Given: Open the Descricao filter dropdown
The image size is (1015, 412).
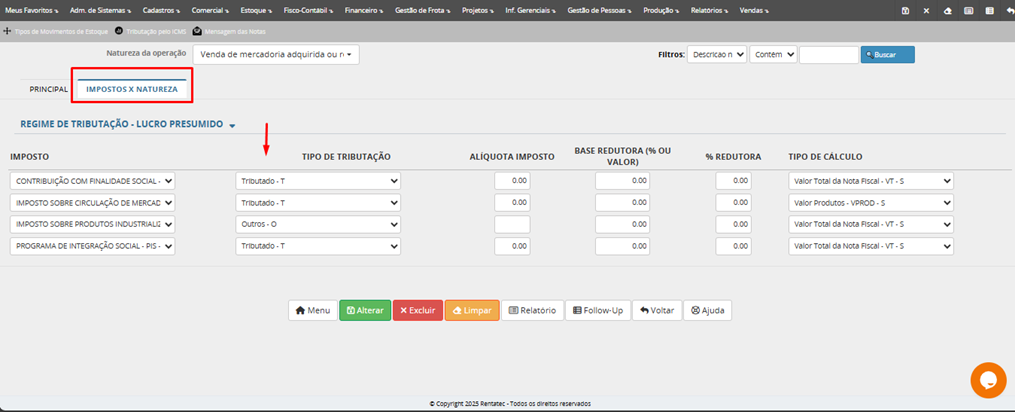Looking at the screenshot, I should pyautogui.click(x=716, y=55).
